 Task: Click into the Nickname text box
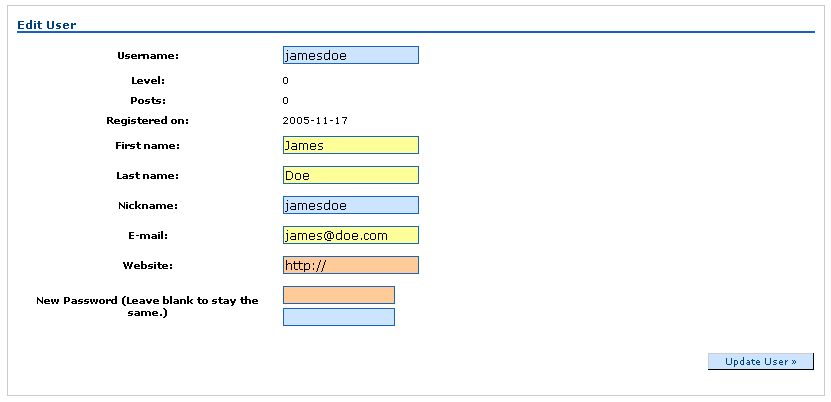pyautogui.click(x=351, y=205)
